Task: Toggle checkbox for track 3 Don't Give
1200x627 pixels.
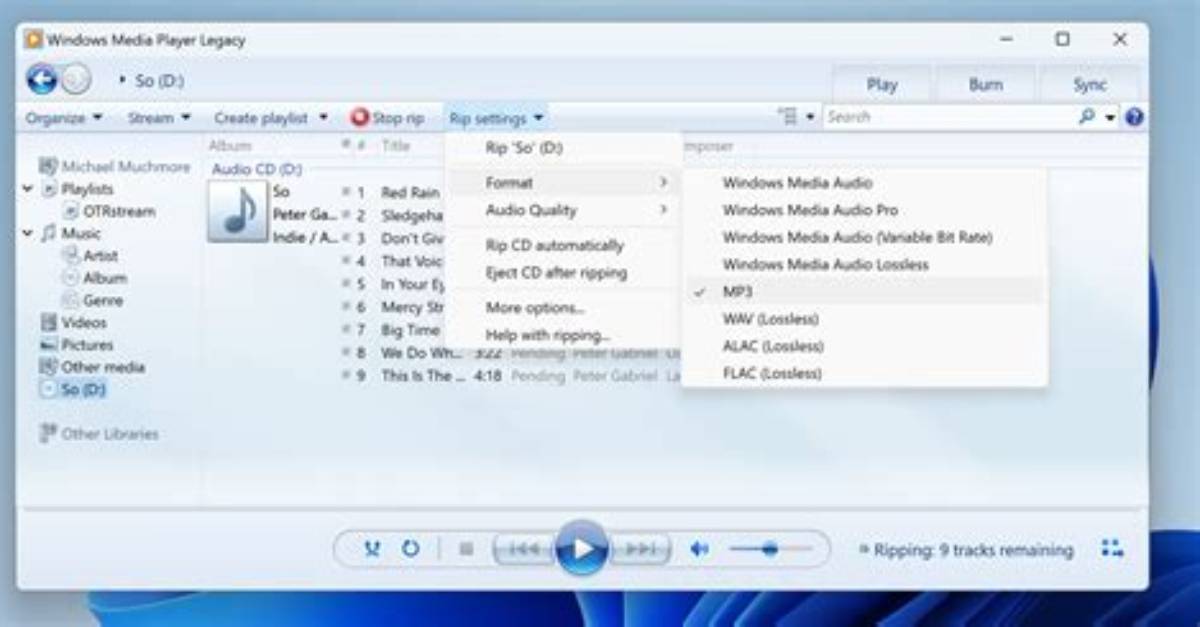Action: point(347,238)
